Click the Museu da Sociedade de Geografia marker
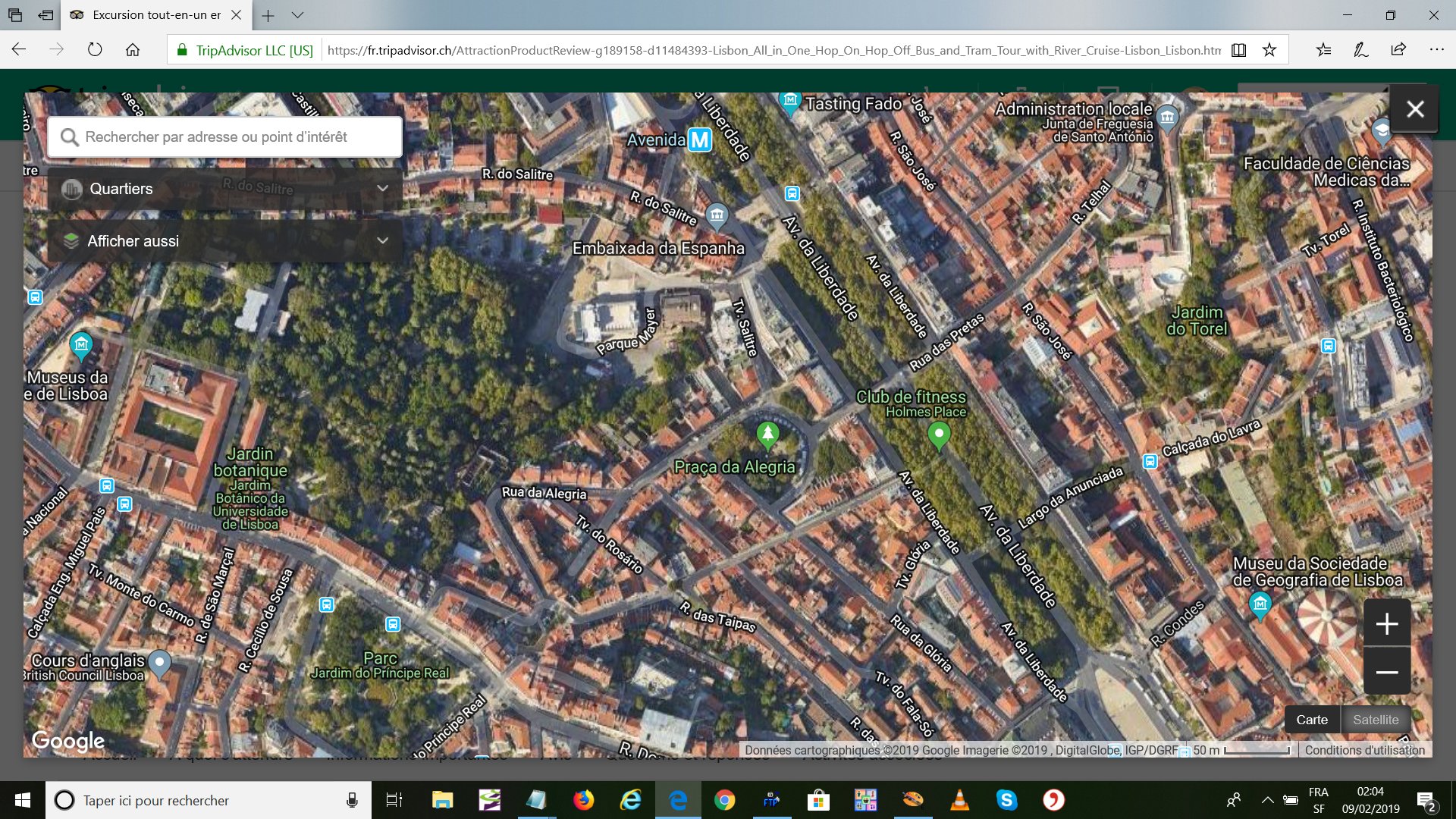Viewport: 1456px width, 819px height. [1260, 605]
